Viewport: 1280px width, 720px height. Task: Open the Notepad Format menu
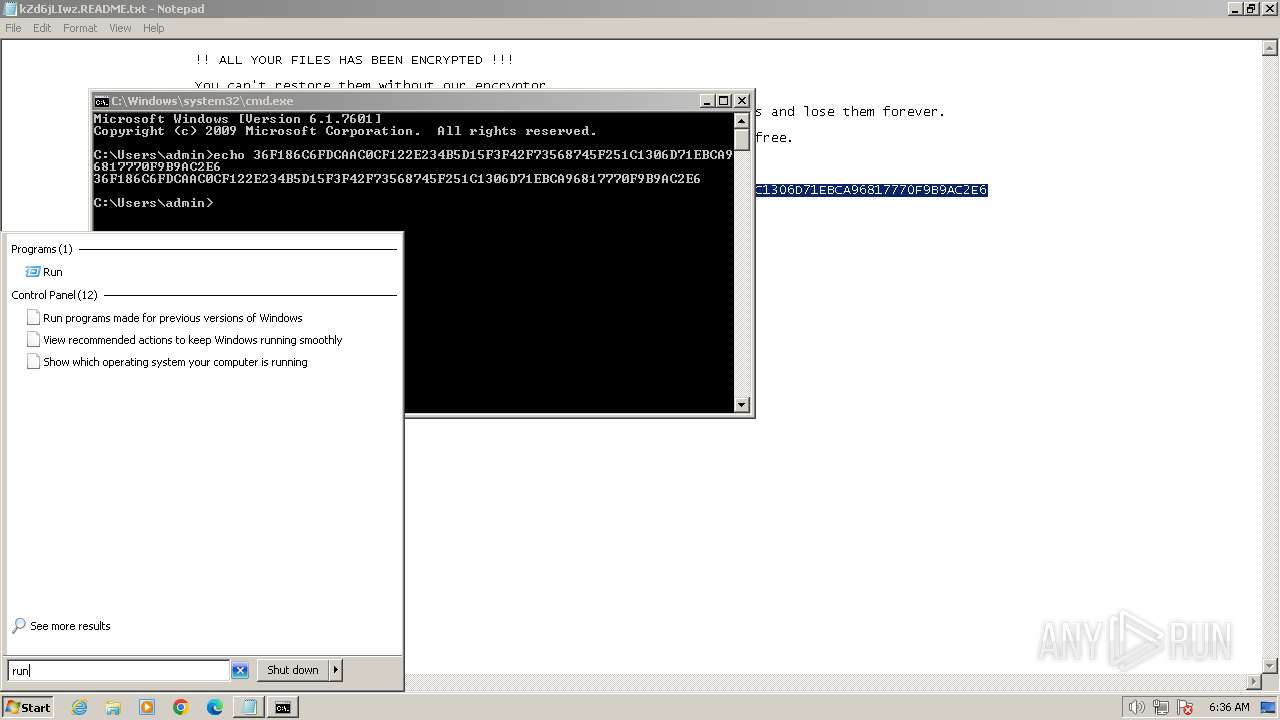[80, 28]
